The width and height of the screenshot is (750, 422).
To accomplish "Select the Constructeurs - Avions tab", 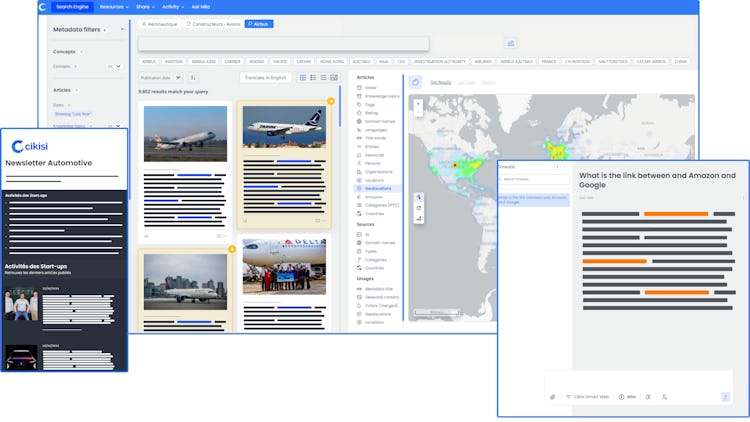I will [x=213, y=24].
